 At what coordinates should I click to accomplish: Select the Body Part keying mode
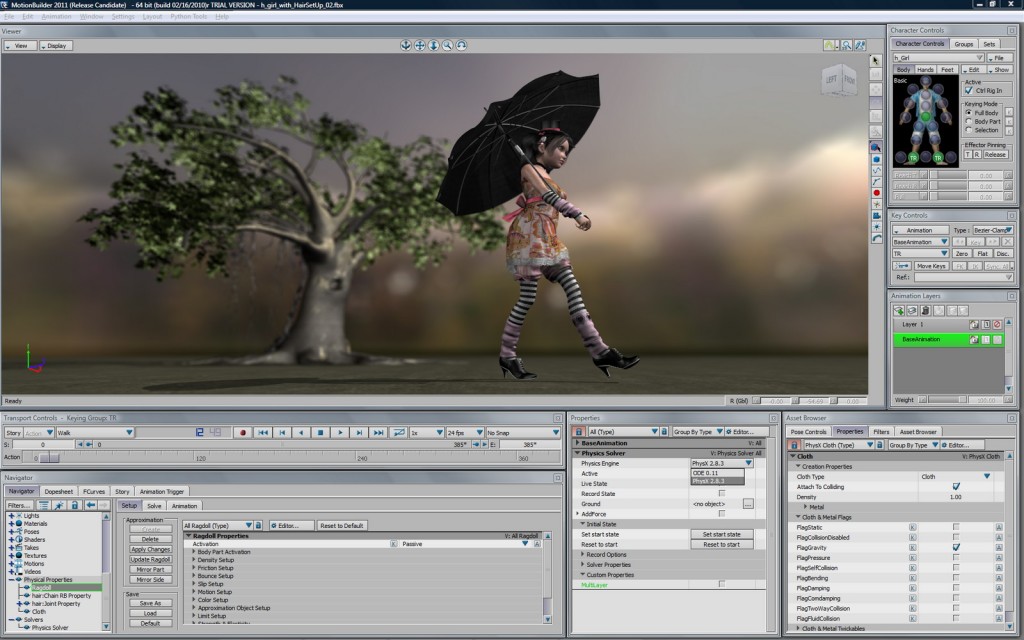pyautogui.click(x=968, y=121)
